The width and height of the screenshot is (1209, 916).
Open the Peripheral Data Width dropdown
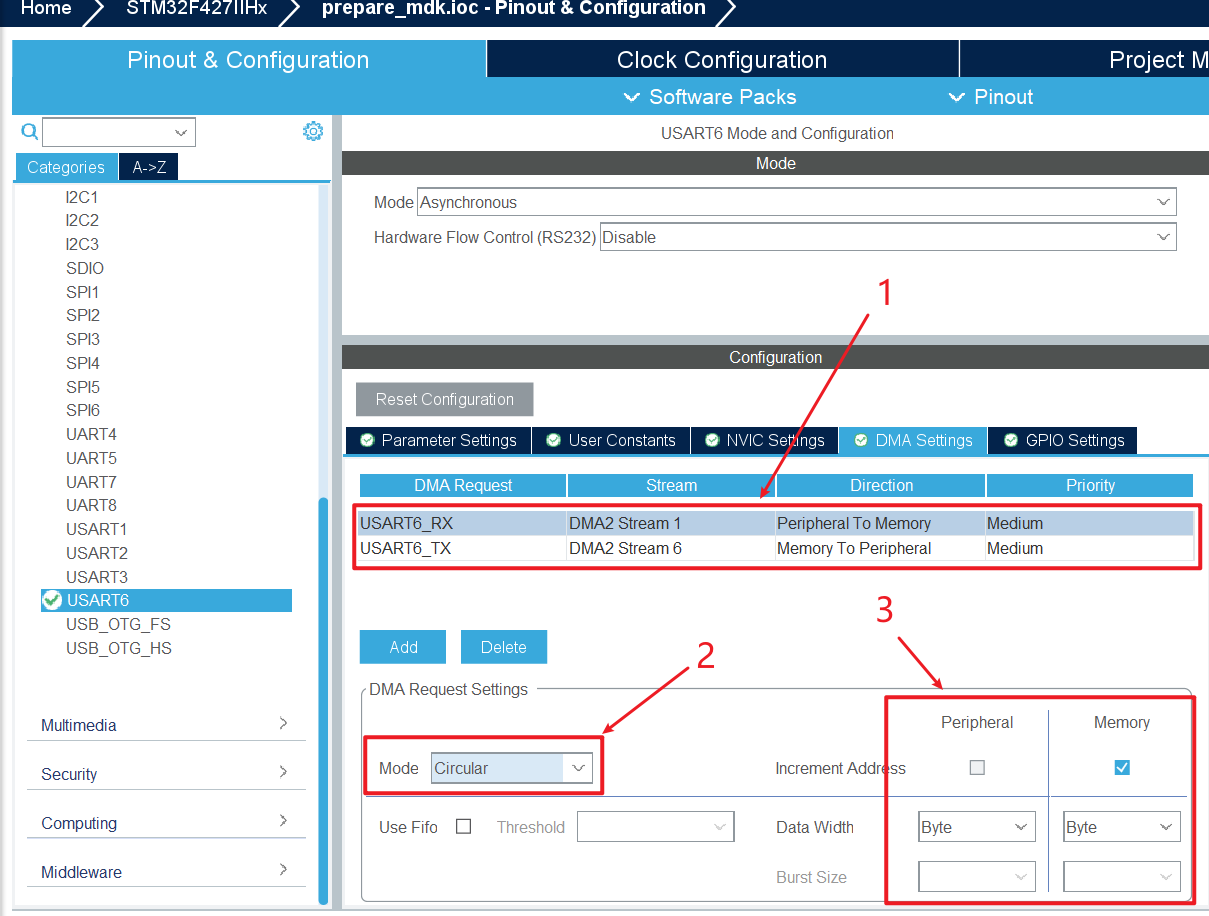[976, 827]
